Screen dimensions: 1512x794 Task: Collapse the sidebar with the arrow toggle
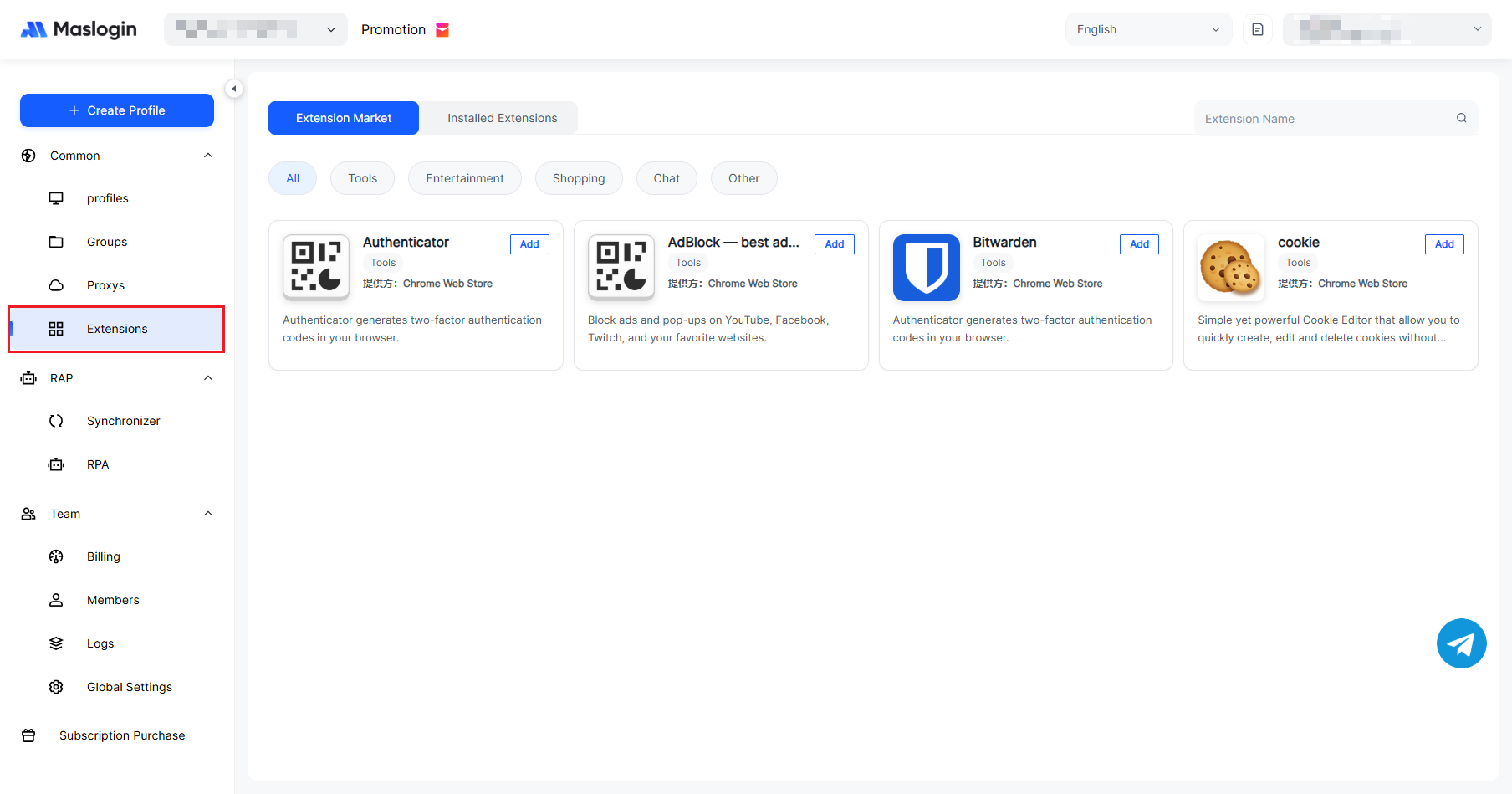coord(234,89)
